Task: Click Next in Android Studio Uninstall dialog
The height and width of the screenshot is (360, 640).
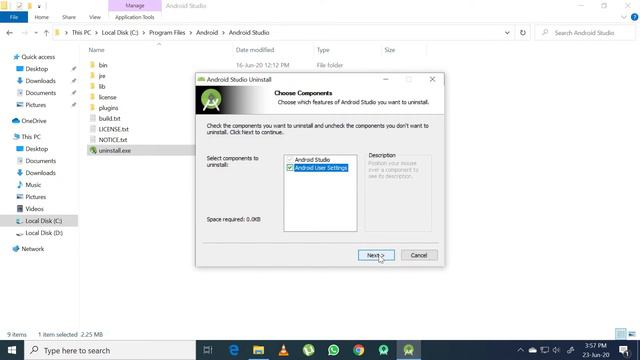Action: click(x=376, y=255)
